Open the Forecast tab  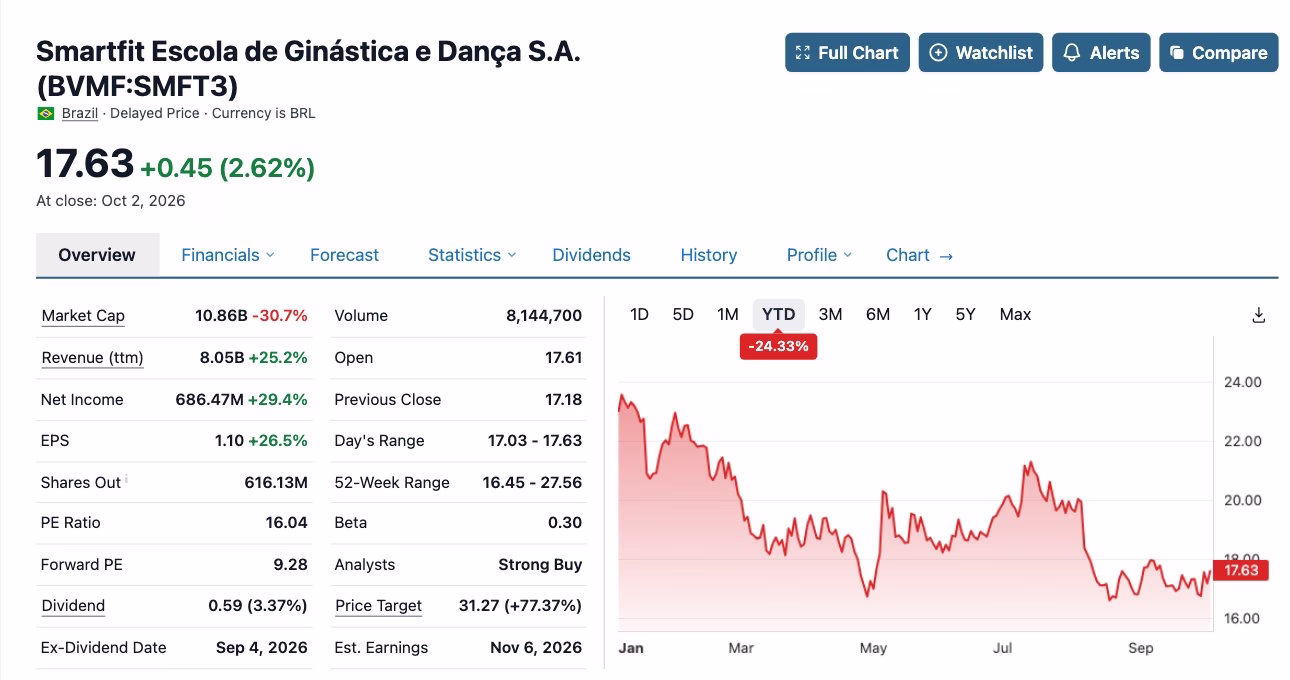pyautogui.click(x=344, y=255)
